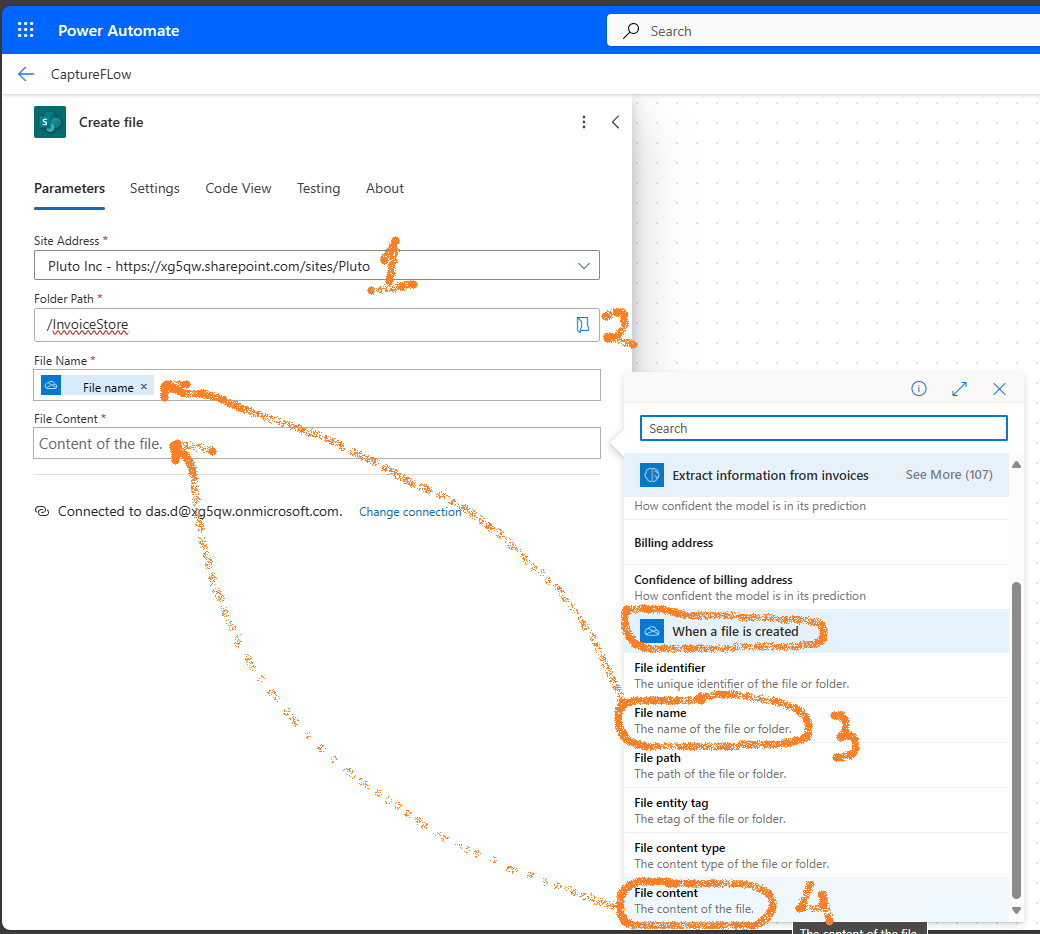Image resolution: width=1040 pixels, height=934 pixels.
Task: Open the app launcher waffle icon
Action: [x=25, y=30]
